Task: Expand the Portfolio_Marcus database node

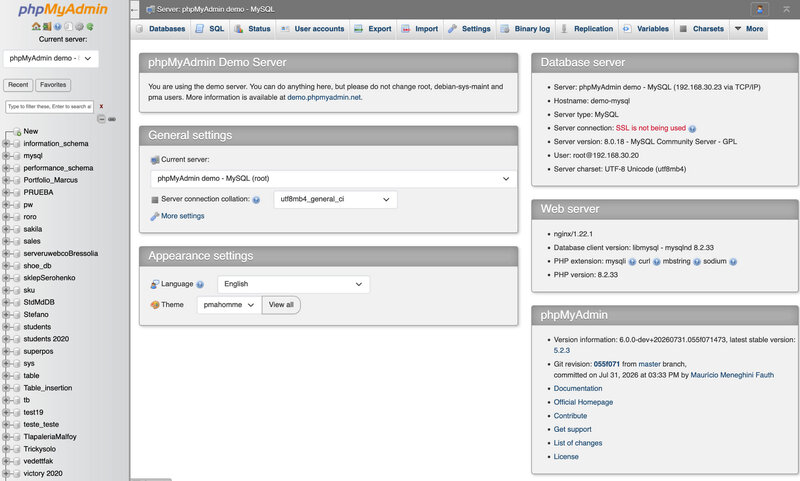Action: (6, 180)
